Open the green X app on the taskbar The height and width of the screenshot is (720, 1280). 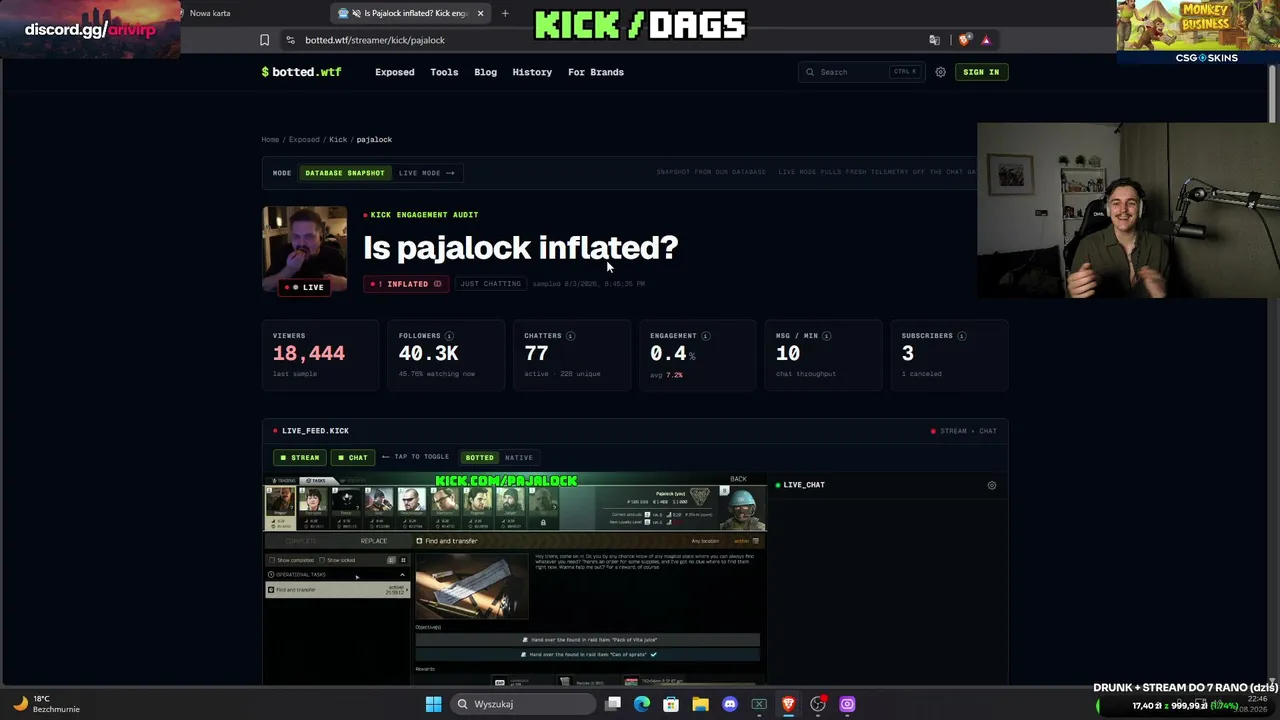point(759,704)
